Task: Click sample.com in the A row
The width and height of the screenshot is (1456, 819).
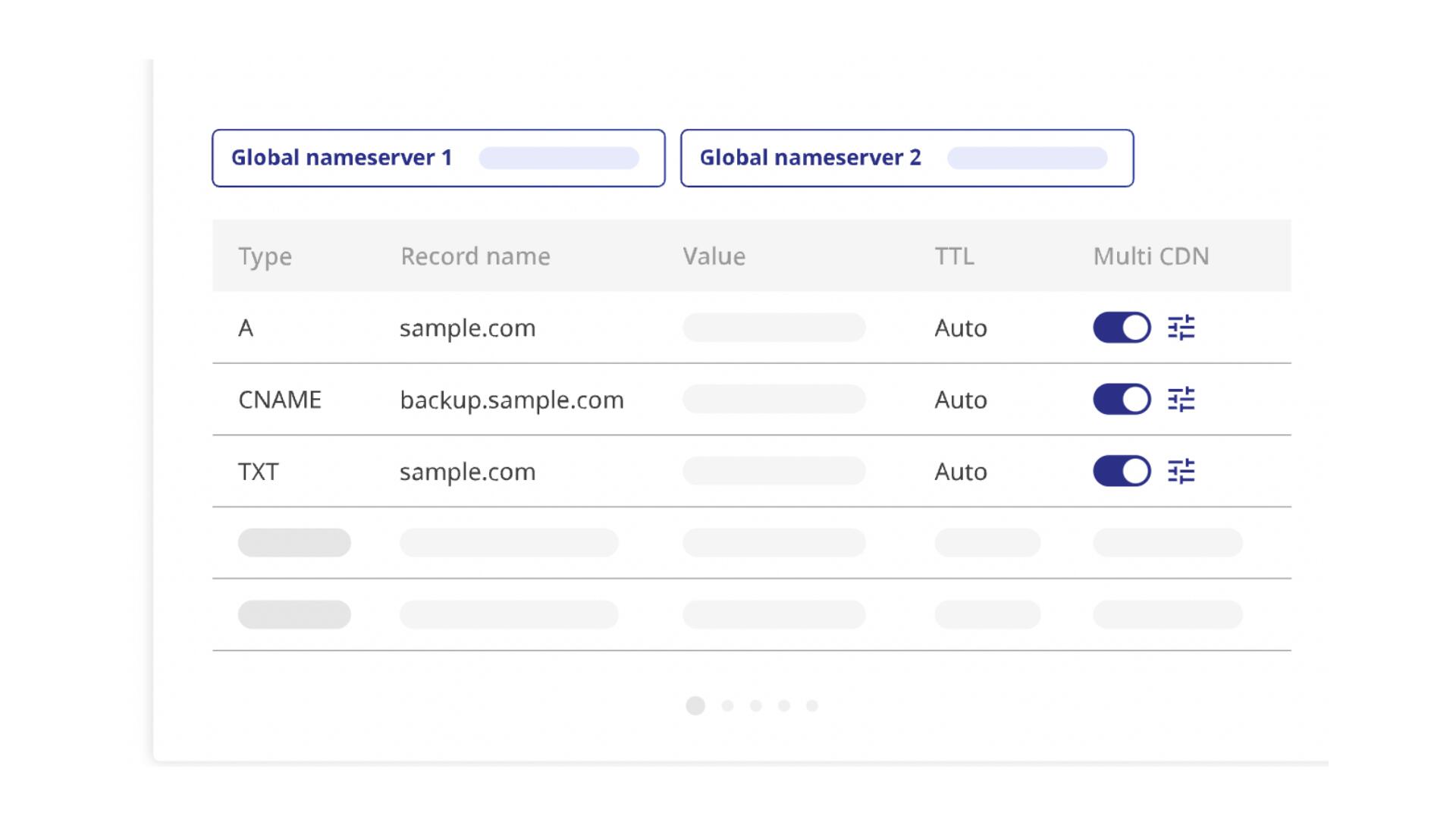Action: 468,328
